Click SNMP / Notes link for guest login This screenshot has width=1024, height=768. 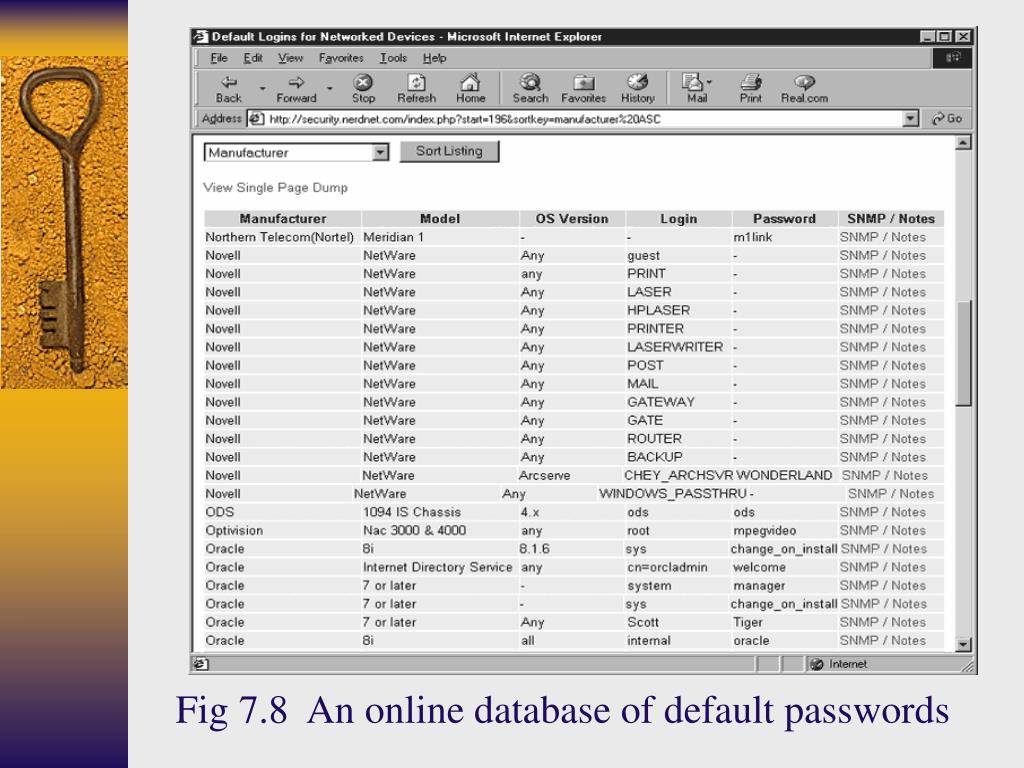[882, 255]
